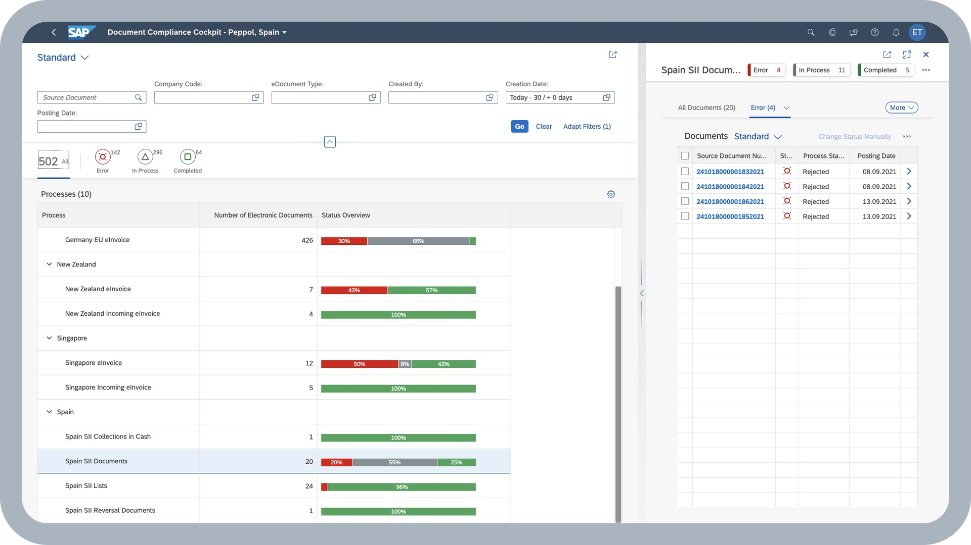Filter by Error status icon
Viewport: 971px width, 545px height.
point(103,157)
